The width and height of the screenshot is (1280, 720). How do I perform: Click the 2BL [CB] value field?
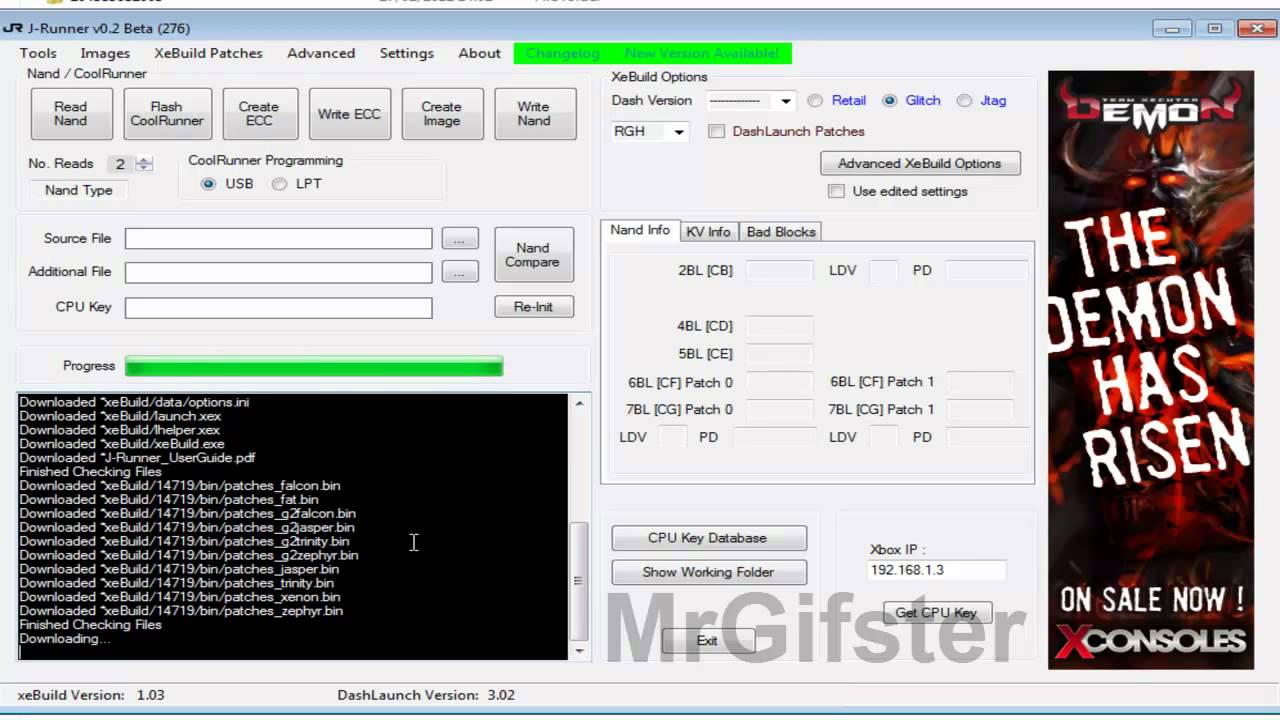pyautogui.click(x=779, y=271)
